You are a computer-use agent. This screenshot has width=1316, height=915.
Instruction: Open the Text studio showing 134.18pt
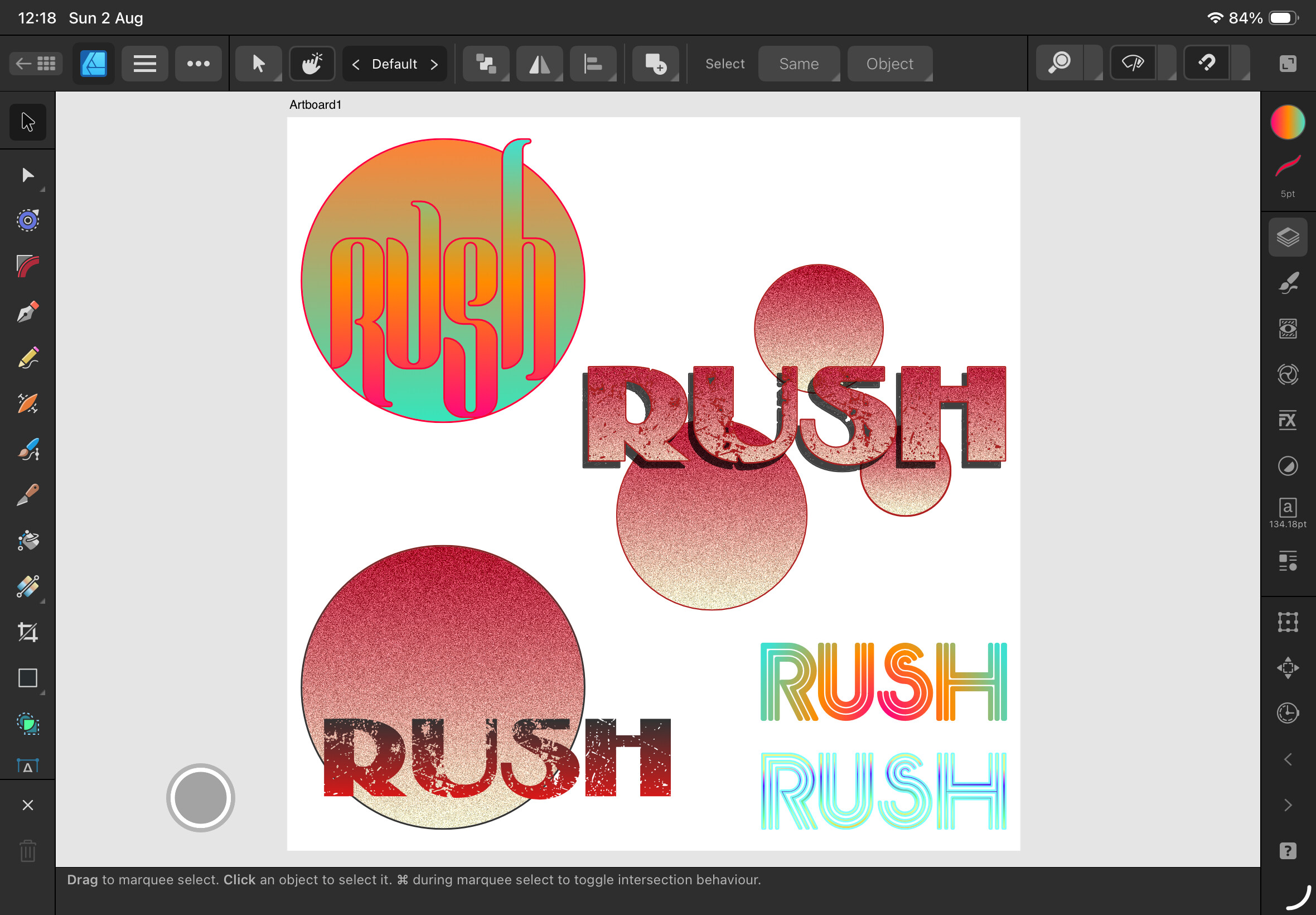coord(1288,513)
